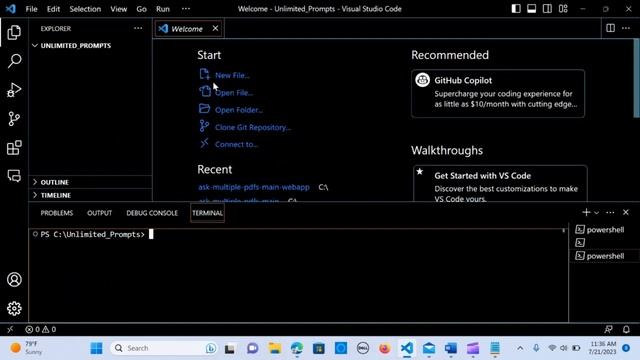Open Firefox from the taskbar

click(384, 348)
